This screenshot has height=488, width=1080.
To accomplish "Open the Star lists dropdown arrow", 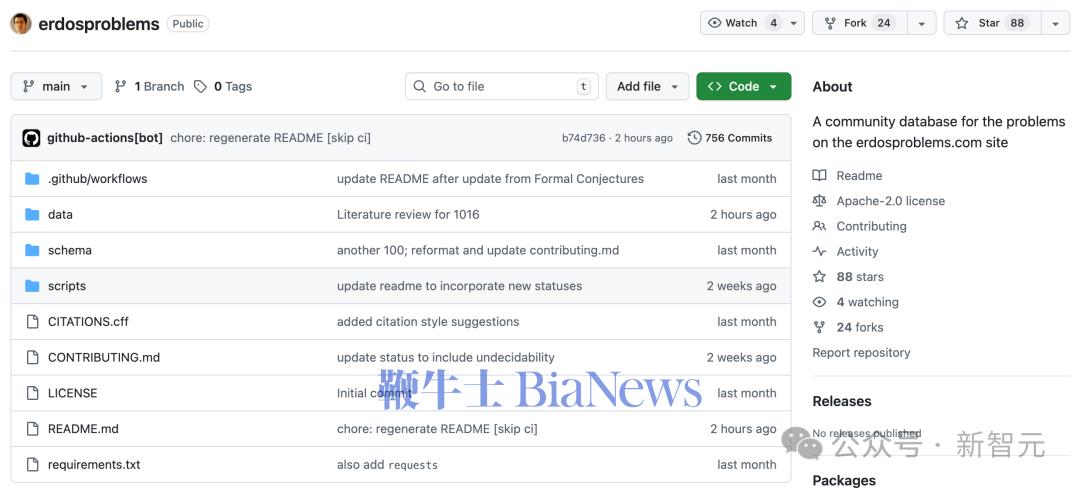I will click(x=1055, y=23).
